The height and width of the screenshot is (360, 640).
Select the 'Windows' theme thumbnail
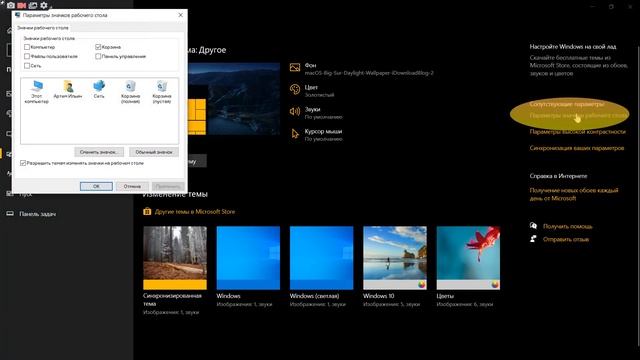[x=248, y=258]
